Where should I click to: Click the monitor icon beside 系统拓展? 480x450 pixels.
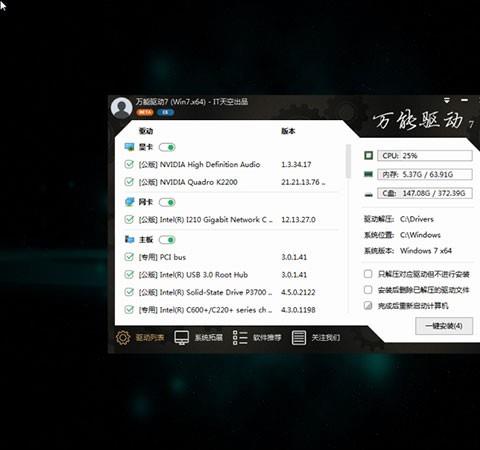pyautogui.click(x=182, y=338)
